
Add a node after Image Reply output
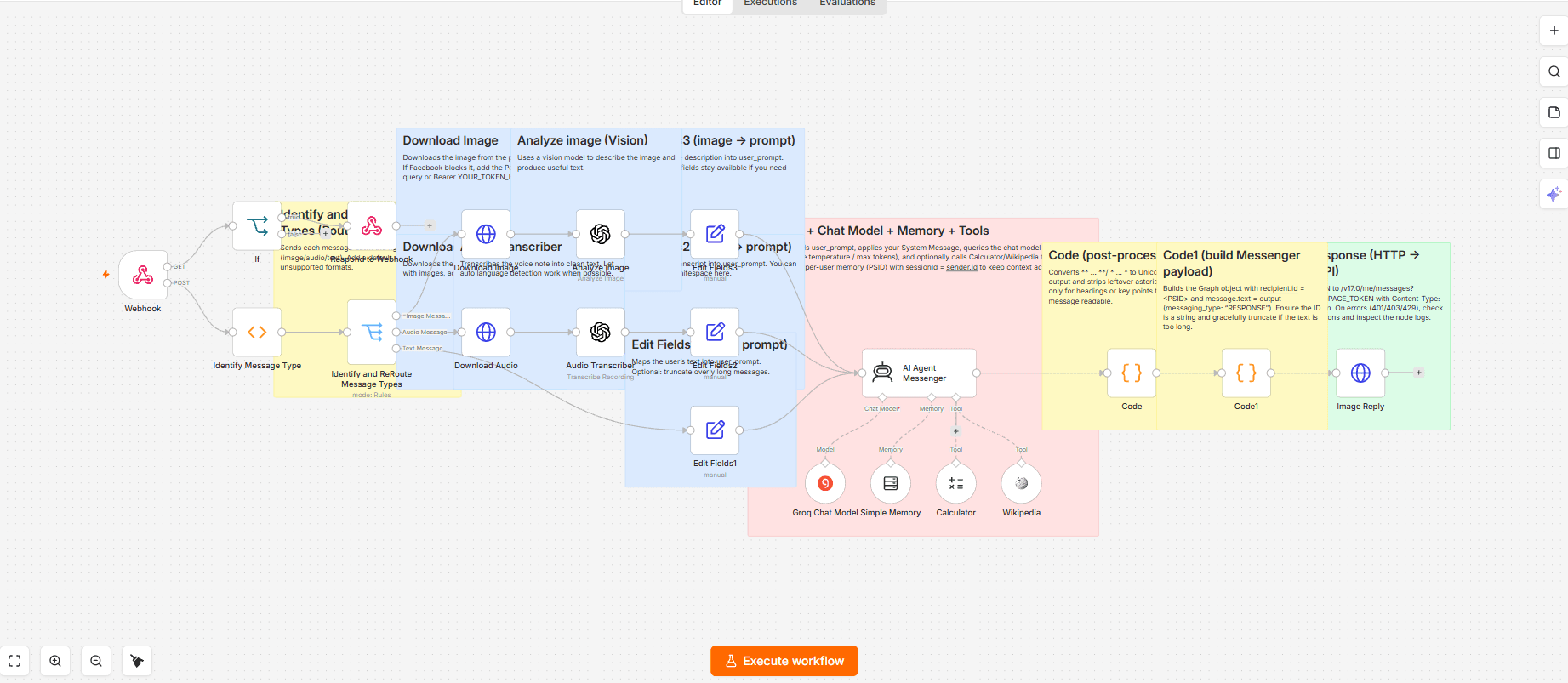tap(1418, 373)
